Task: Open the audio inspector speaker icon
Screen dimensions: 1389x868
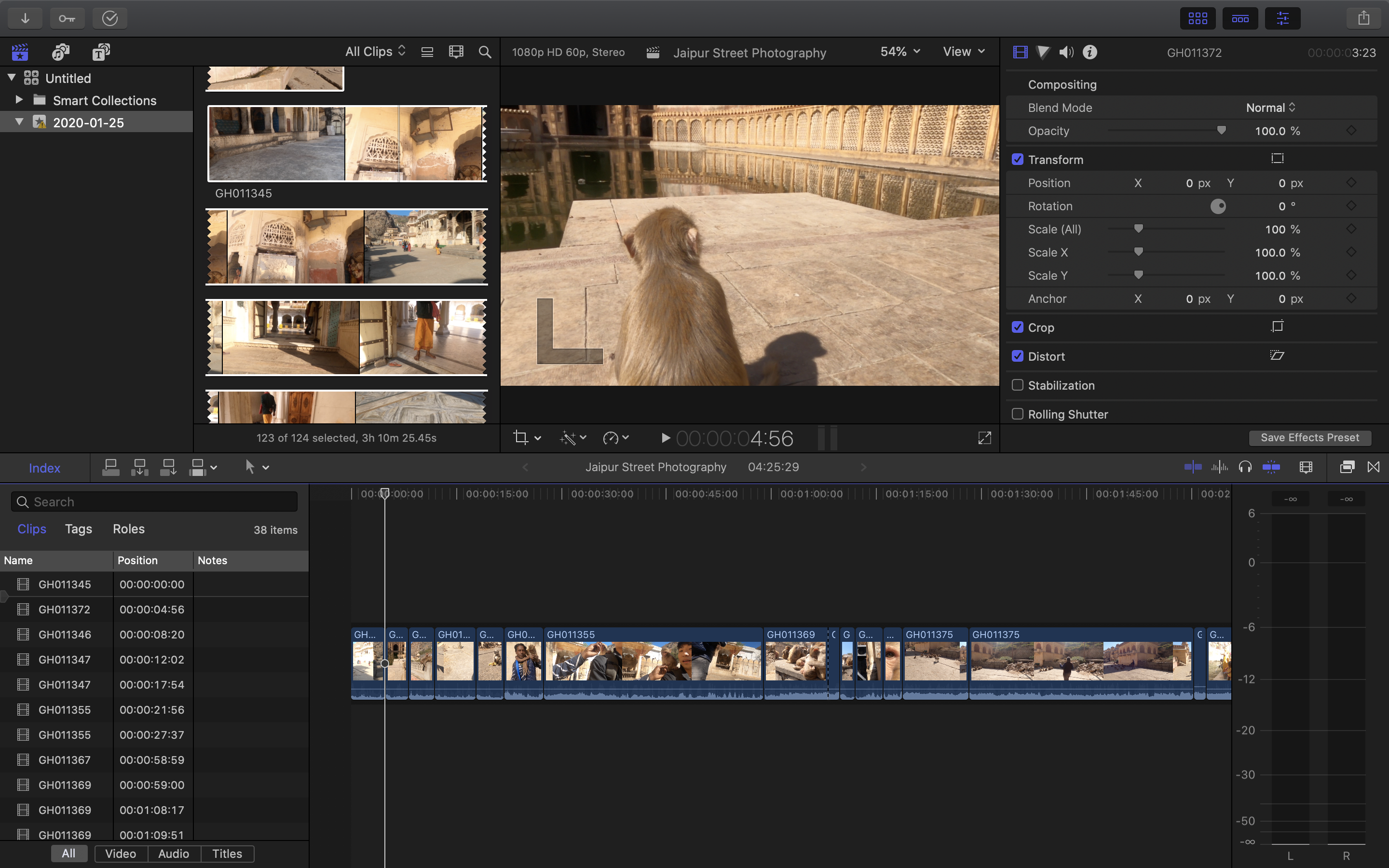Action: [1066, 52]
